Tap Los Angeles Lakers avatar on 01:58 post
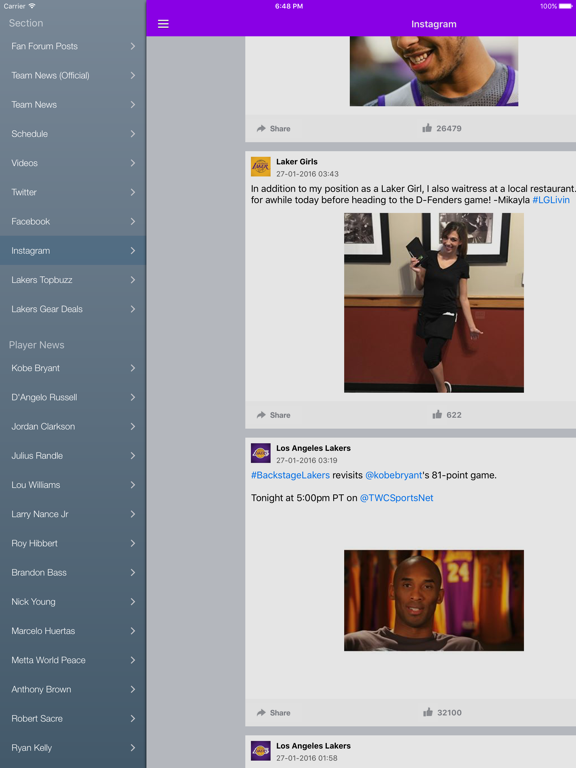The width and height of the screenshot is (576, 768). pyautogui.click(x=261, y=750)
